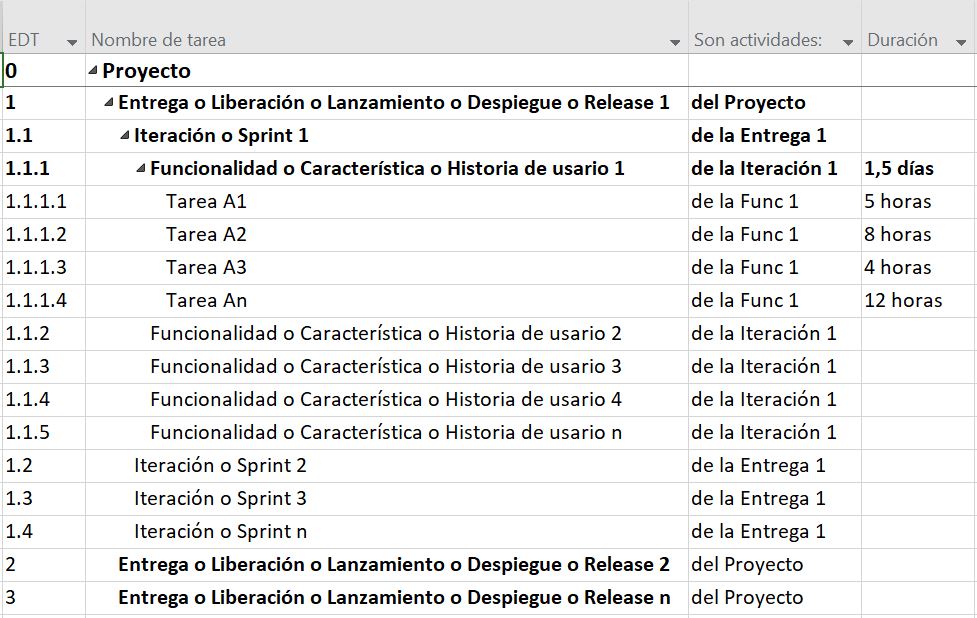Click EDT cell 1.1.1.4

click(x=36, y=300)
